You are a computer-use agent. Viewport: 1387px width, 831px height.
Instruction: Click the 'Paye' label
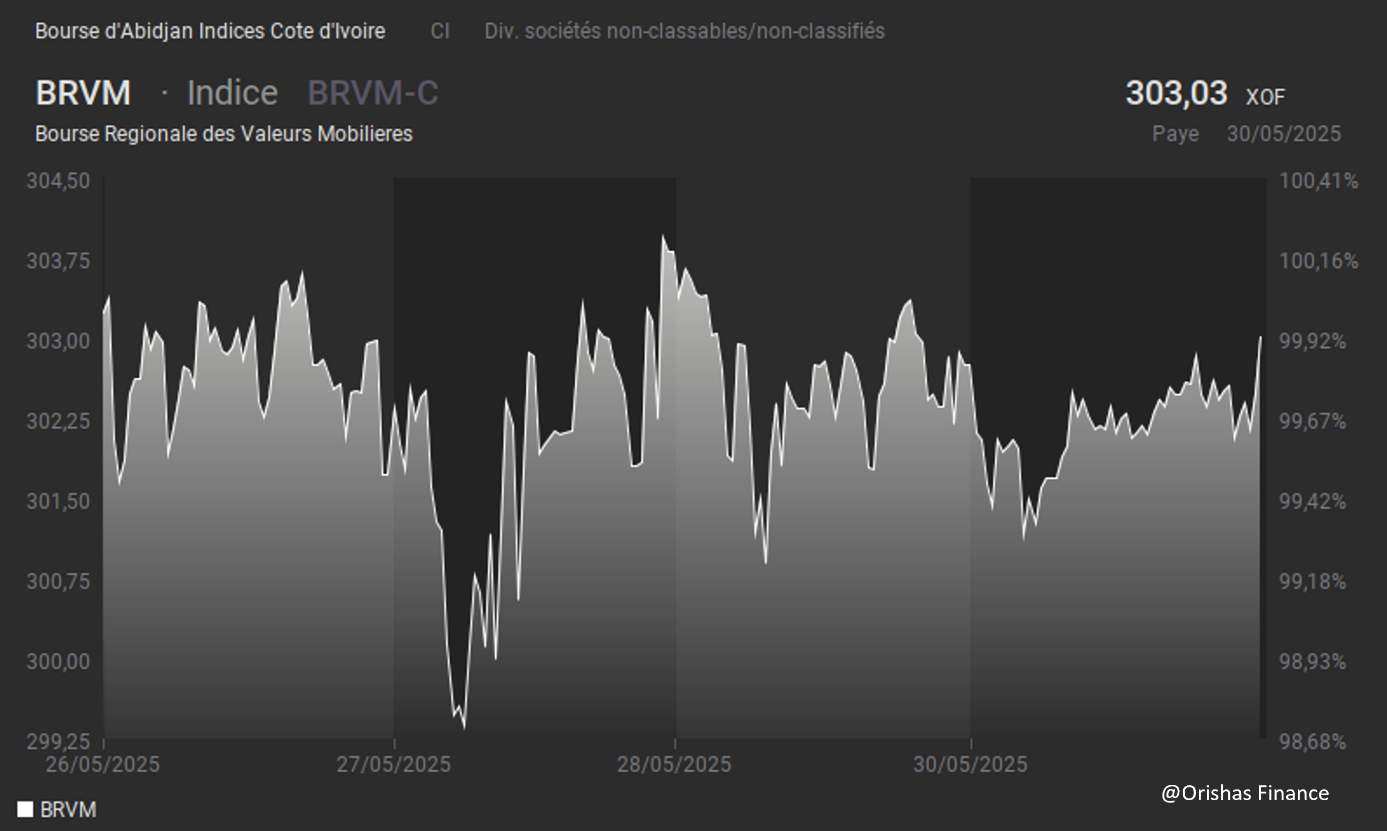[1176, 134]
